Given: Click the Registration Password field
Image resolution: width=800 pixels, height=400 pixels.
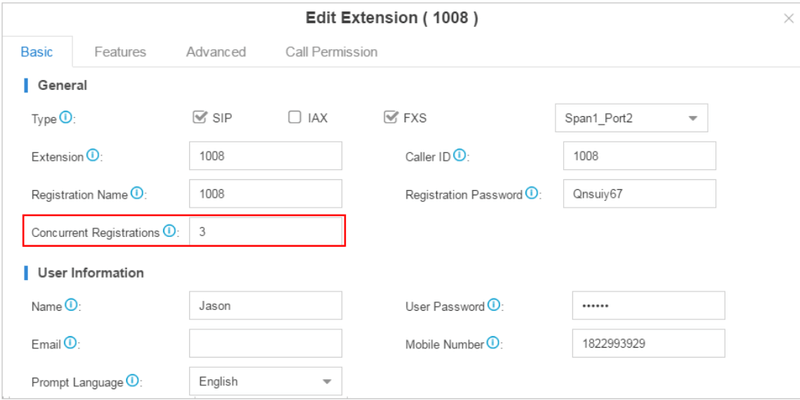Looking at the screenshot, I should point(640,193).
